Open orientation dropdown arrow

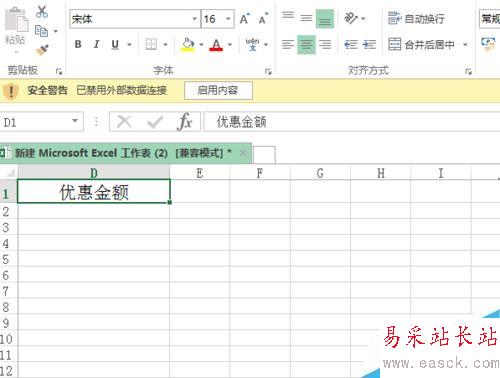pos(364,19)
